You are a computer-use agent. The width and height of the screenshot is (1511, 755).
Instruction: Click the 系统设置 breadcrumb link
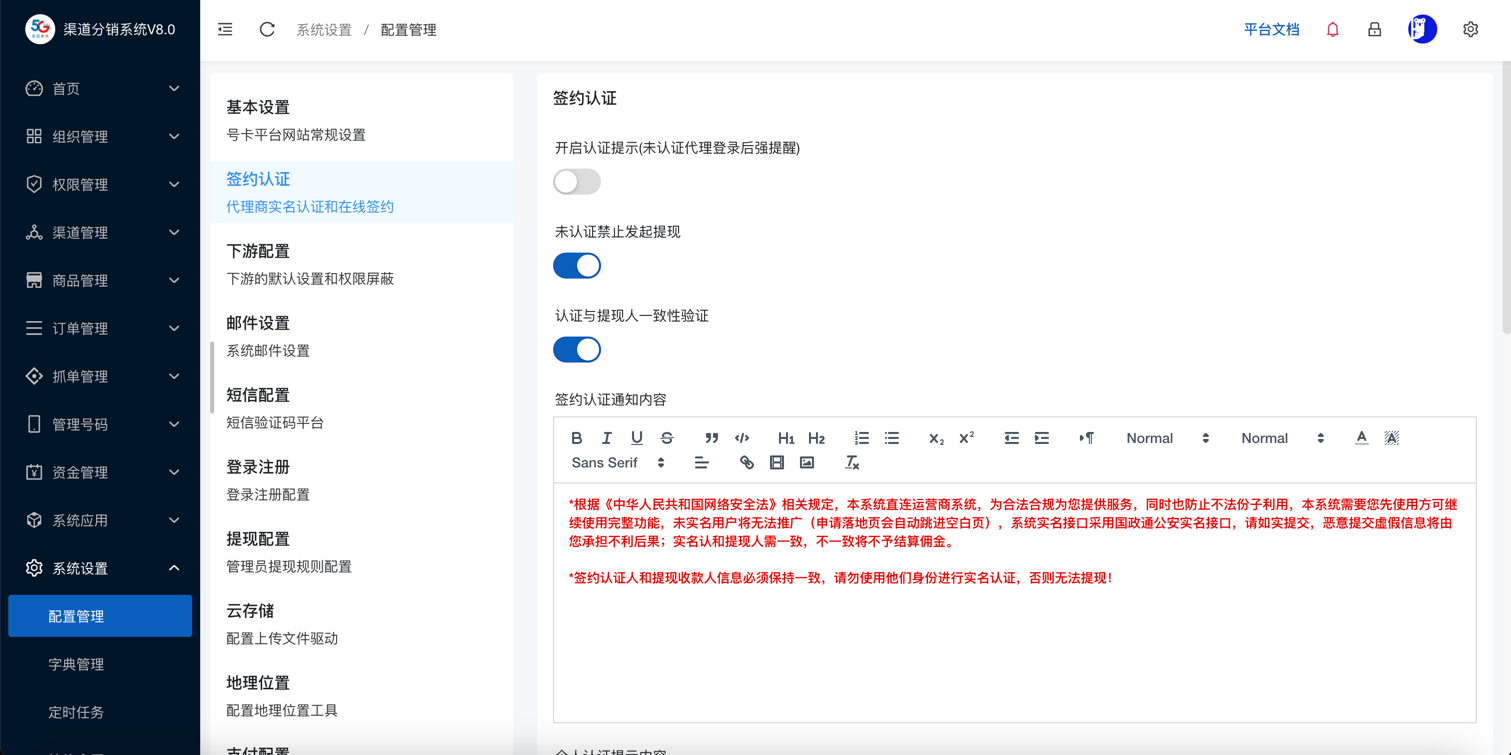point(324,30)
